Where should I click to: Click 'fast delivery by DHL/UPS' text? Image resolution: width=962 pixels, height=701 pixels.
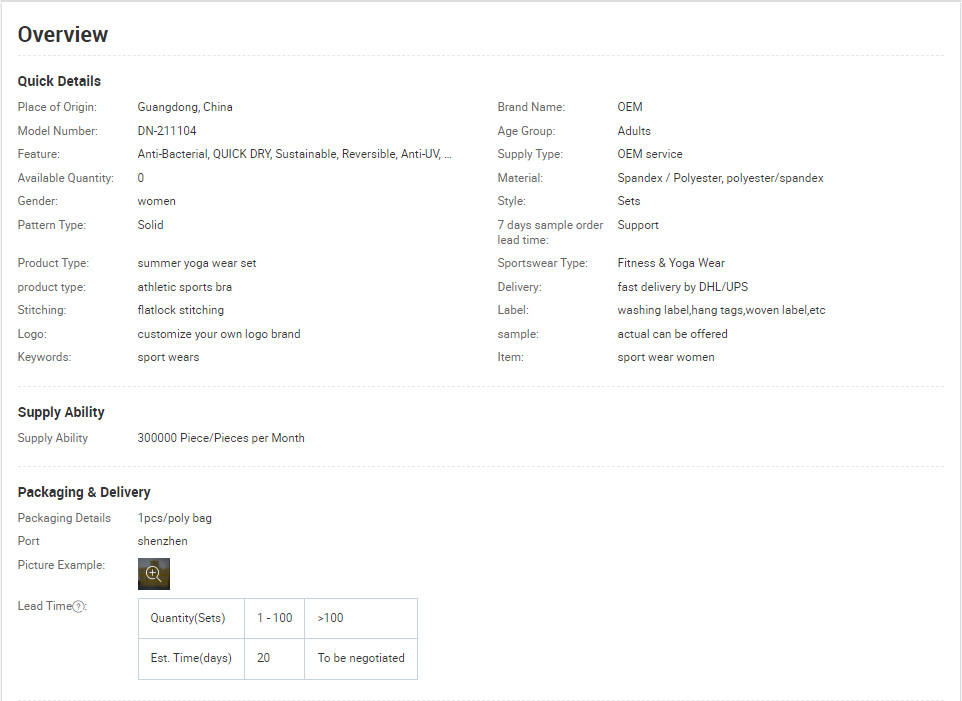(682, 286)
